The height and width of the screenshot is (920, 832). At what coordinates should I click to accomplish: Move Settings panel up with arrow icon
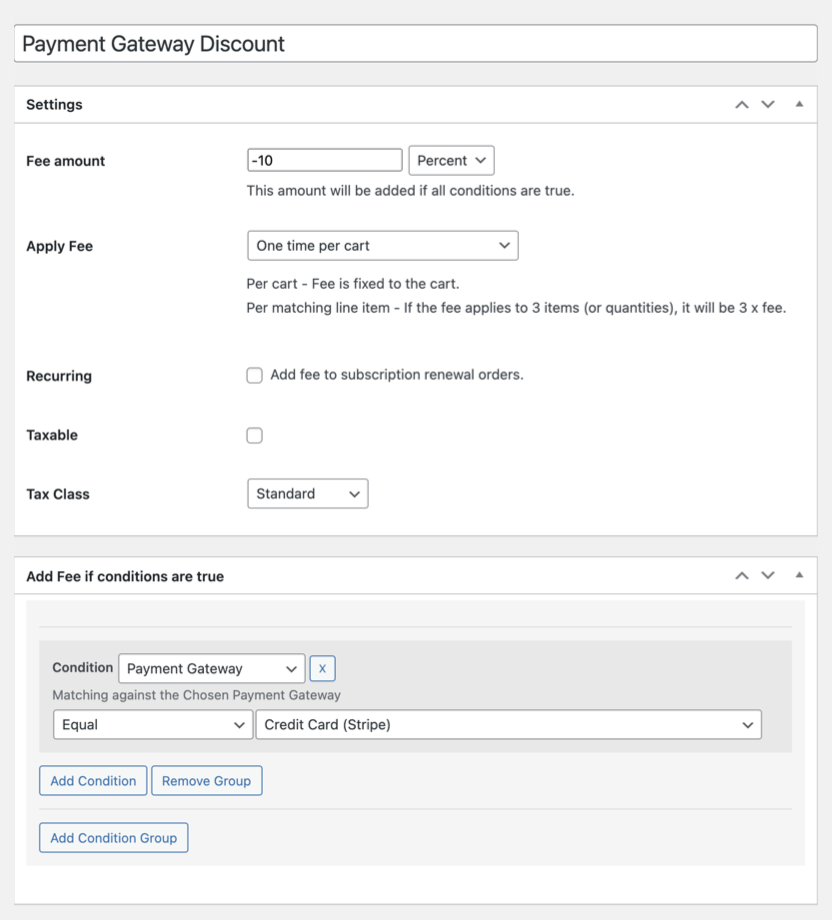click(x=741, y=104)
